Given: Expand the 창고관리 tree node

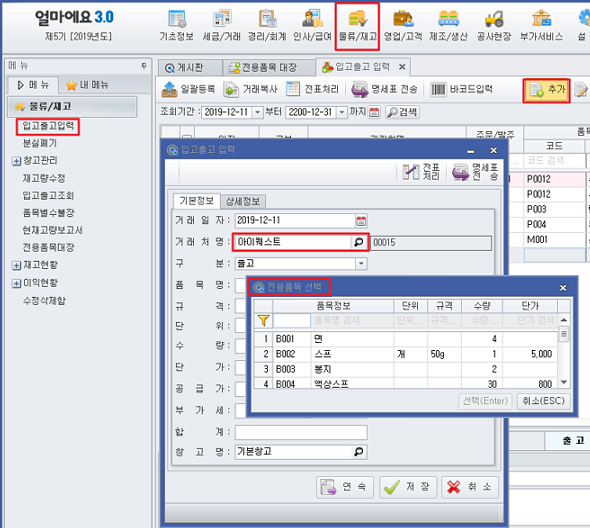Looking at the screenshot, I should point(16,161).
